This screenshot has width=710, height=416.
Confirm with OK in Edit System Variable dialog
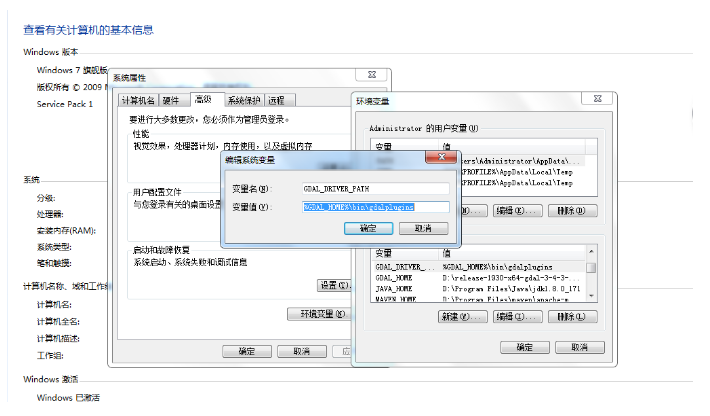(x=368, y=228)
